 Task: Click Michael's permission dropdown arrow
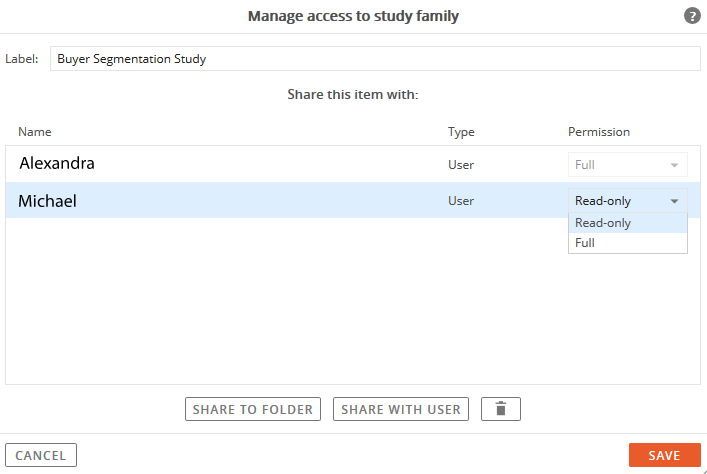coord(674,201)
